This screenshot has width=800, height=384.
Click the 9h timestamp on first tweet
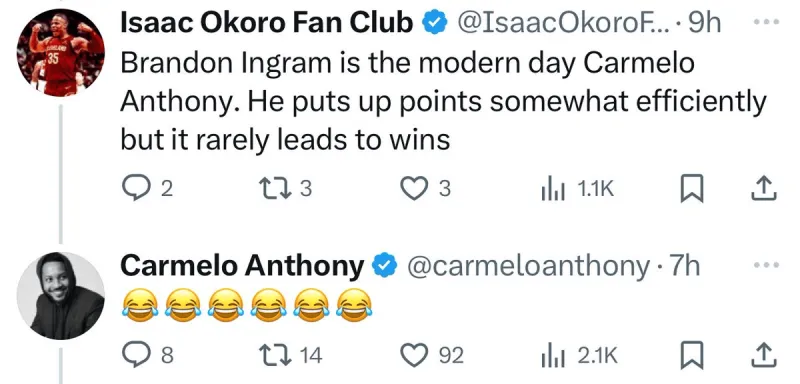click(705, 22)
